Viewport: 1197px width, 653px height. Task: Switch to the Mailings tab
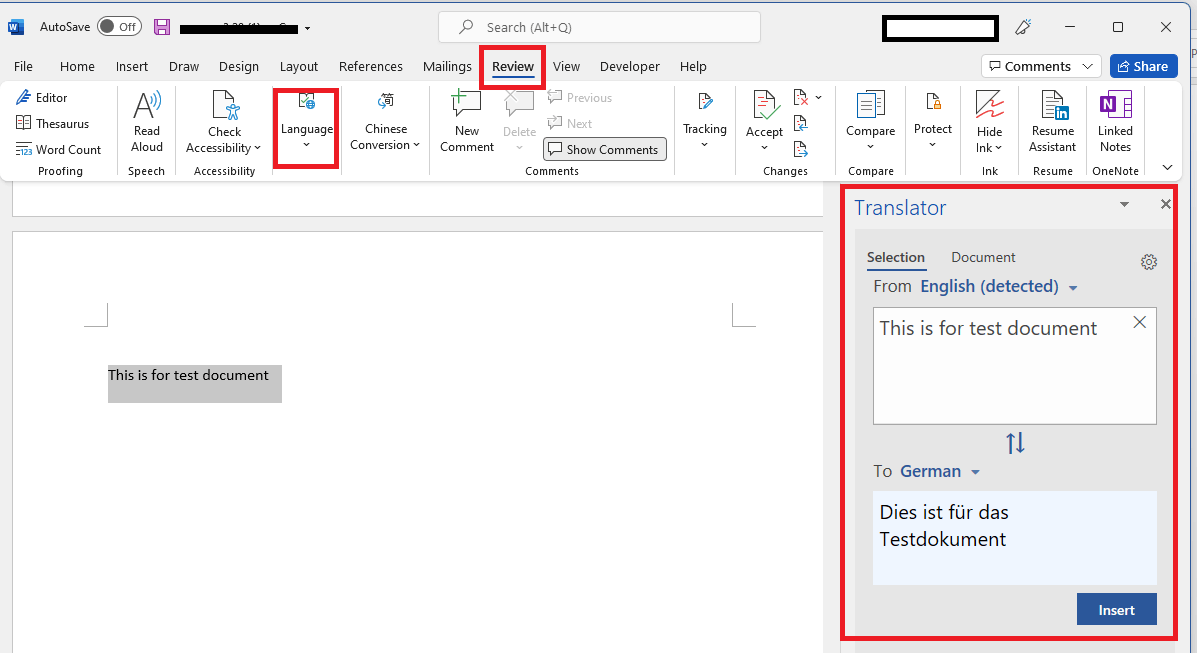[447, 66]
